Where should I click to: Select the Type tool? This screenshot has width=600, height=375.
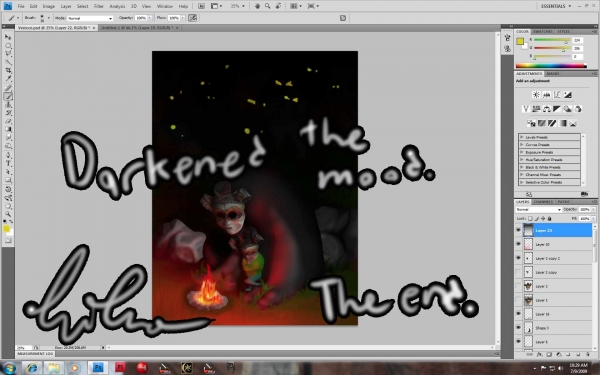click(x=8, y=163)
